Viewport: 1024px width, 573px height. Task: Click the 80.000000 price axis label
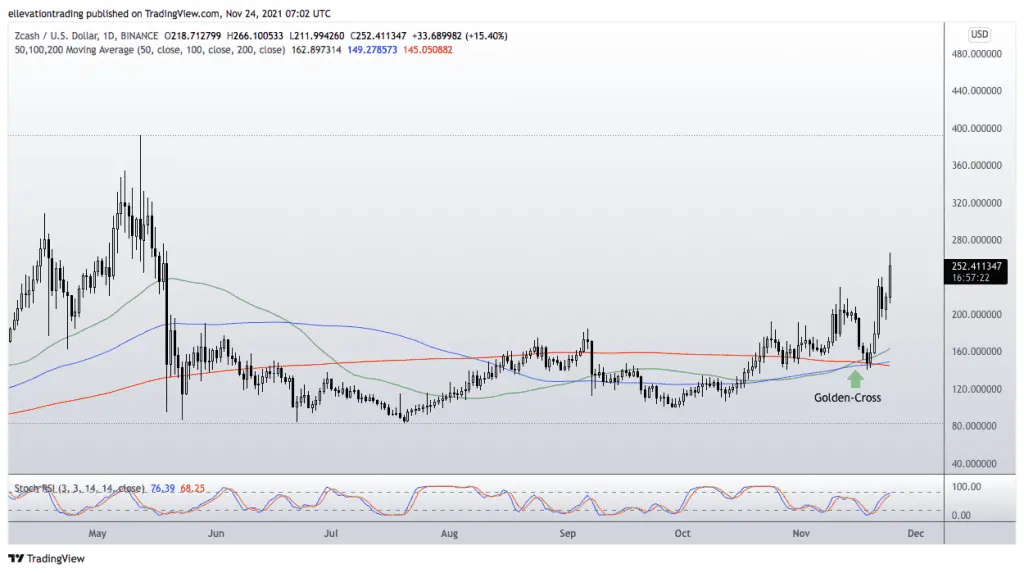click(976, 426)
